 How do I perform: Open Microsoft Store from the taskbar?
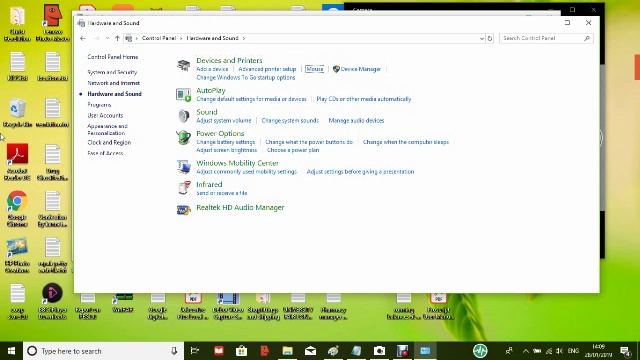point(241,351)
